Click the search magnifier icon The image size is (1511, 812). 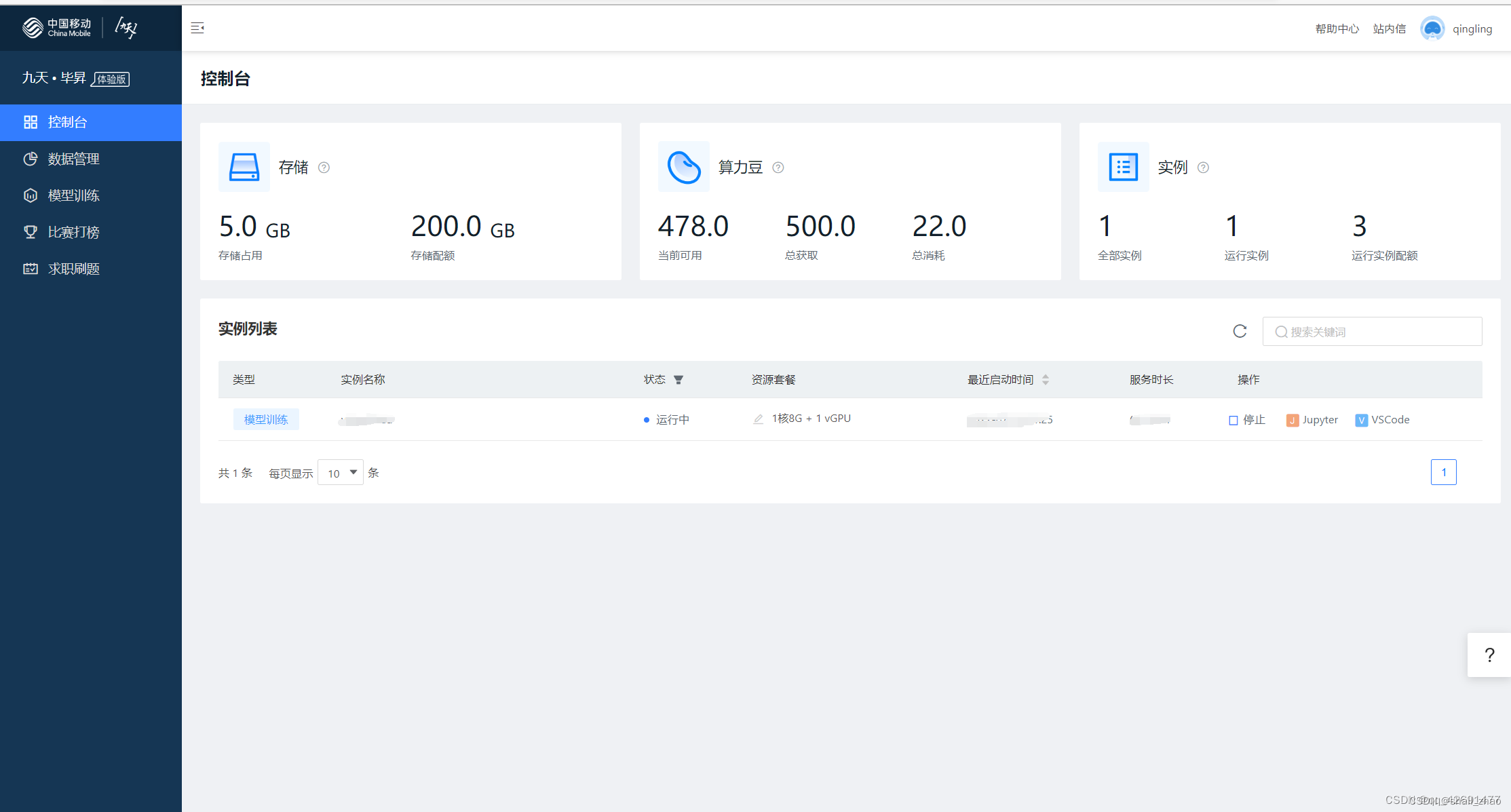click(x=1281, y=332)
